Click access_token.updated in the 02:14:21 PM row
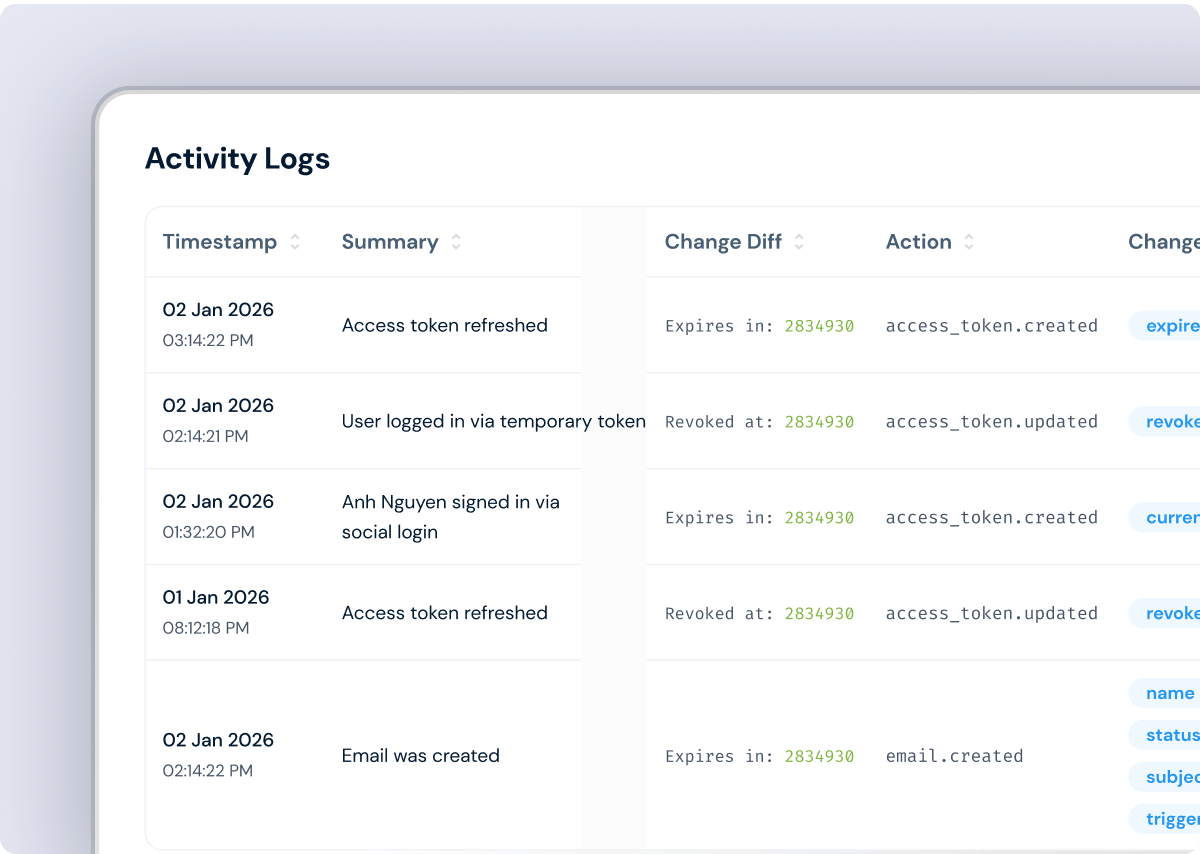Screen dimensions: 1200x854 click(992, 422)
